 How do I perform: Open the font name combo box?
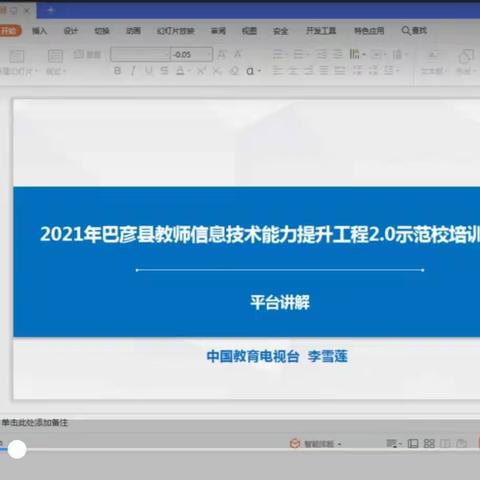coord(140,54)
